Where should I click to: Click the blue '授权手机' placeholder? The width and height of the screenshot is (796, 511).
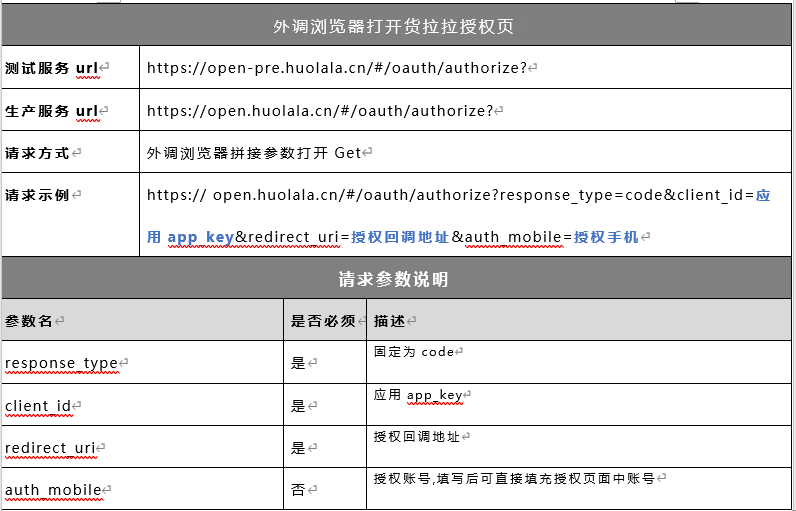click(x=606, y=237)
